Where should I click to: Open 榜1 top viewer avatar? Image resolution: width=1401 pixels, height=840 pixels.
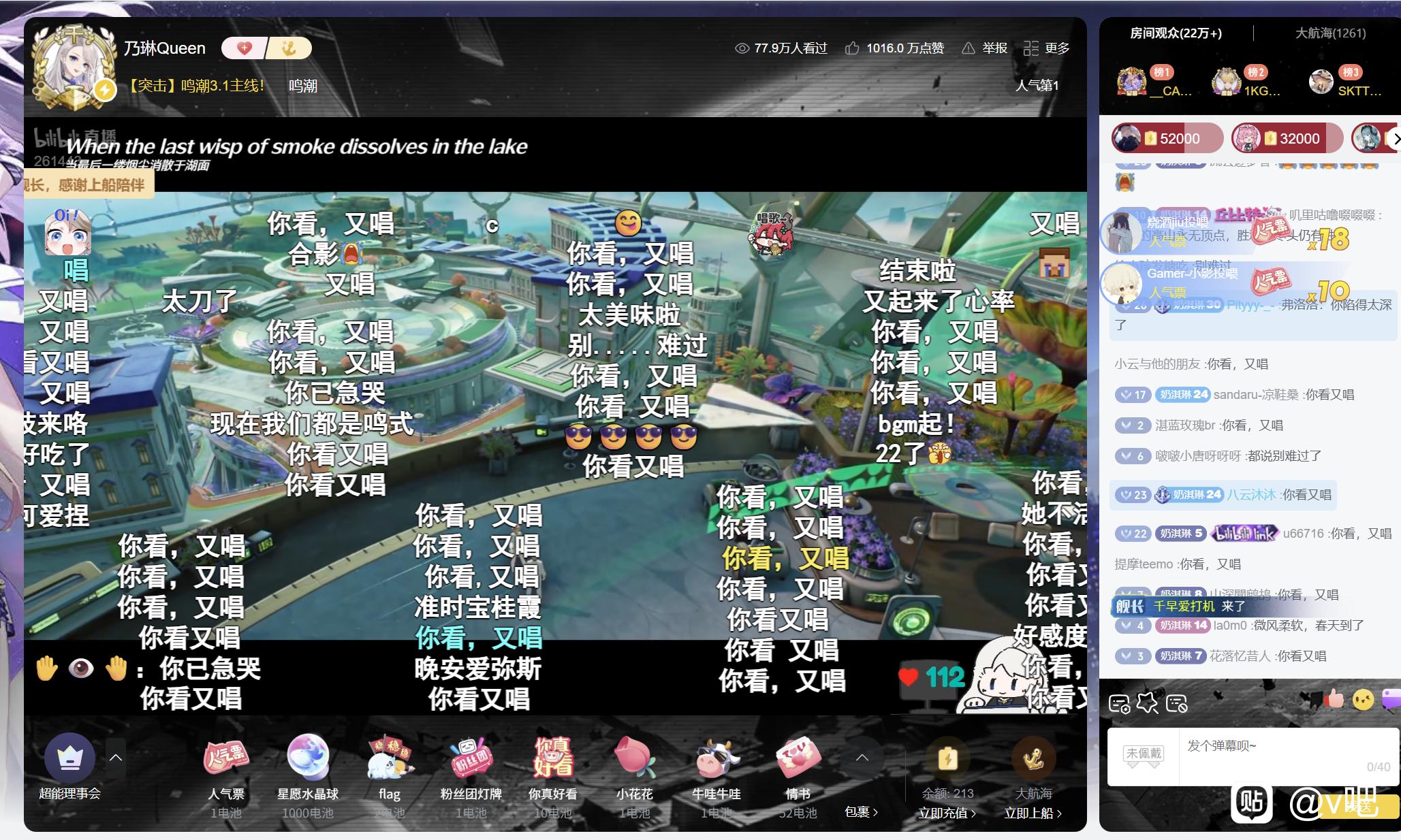pos(1132,82)
